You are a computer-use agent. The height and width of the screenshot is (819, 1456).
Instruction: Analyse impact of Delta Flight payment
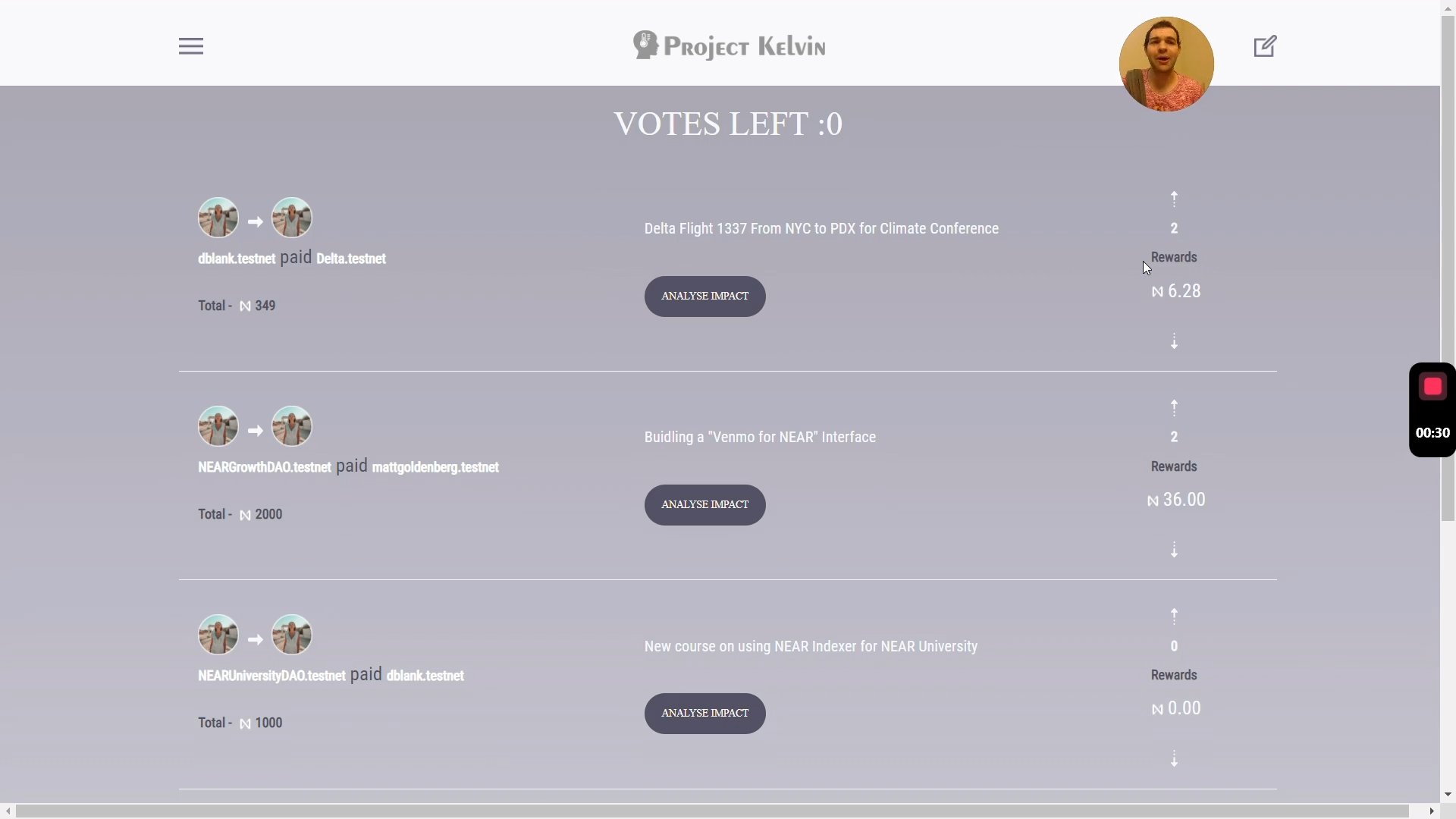pyautogui.click(x=704, y=297)
